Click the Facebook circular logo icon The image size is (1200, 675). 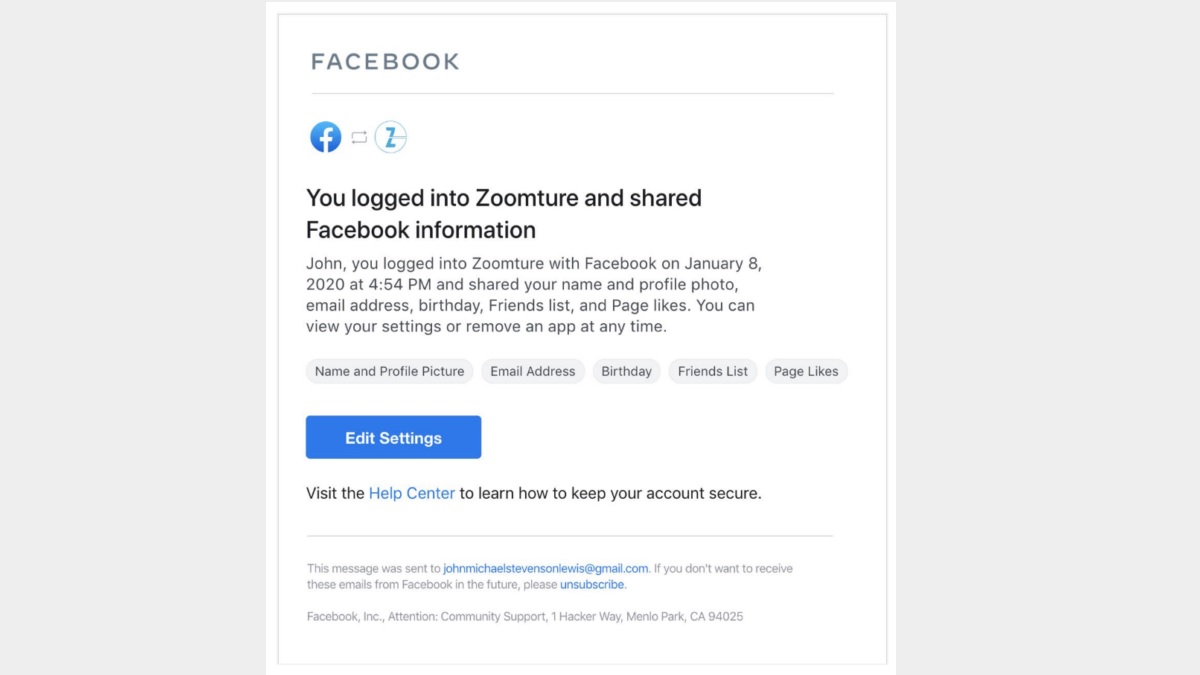coord(325,136)
